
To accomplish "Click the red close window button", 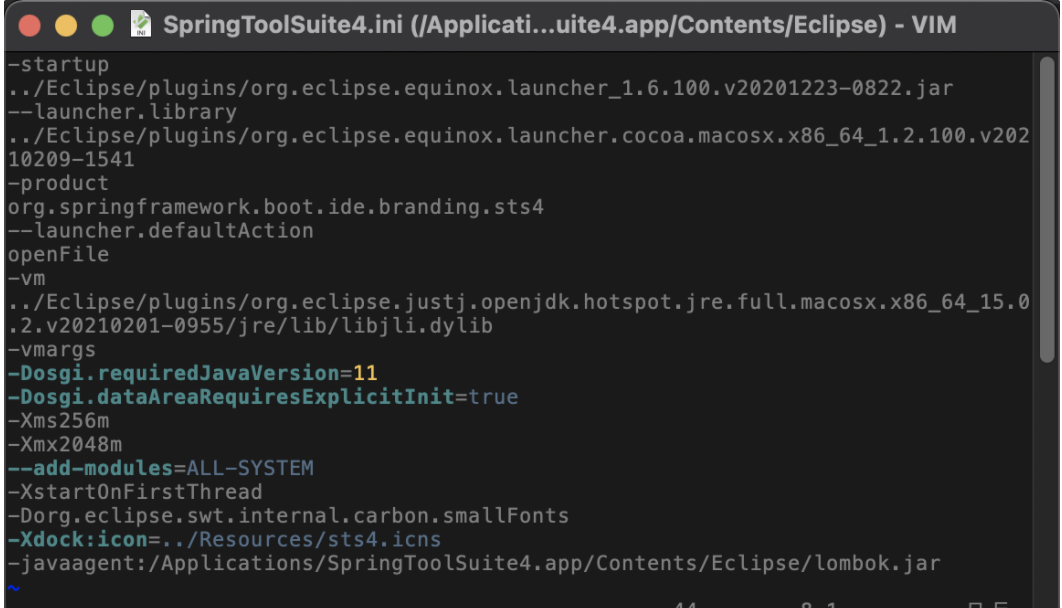I will click(30, 26).
